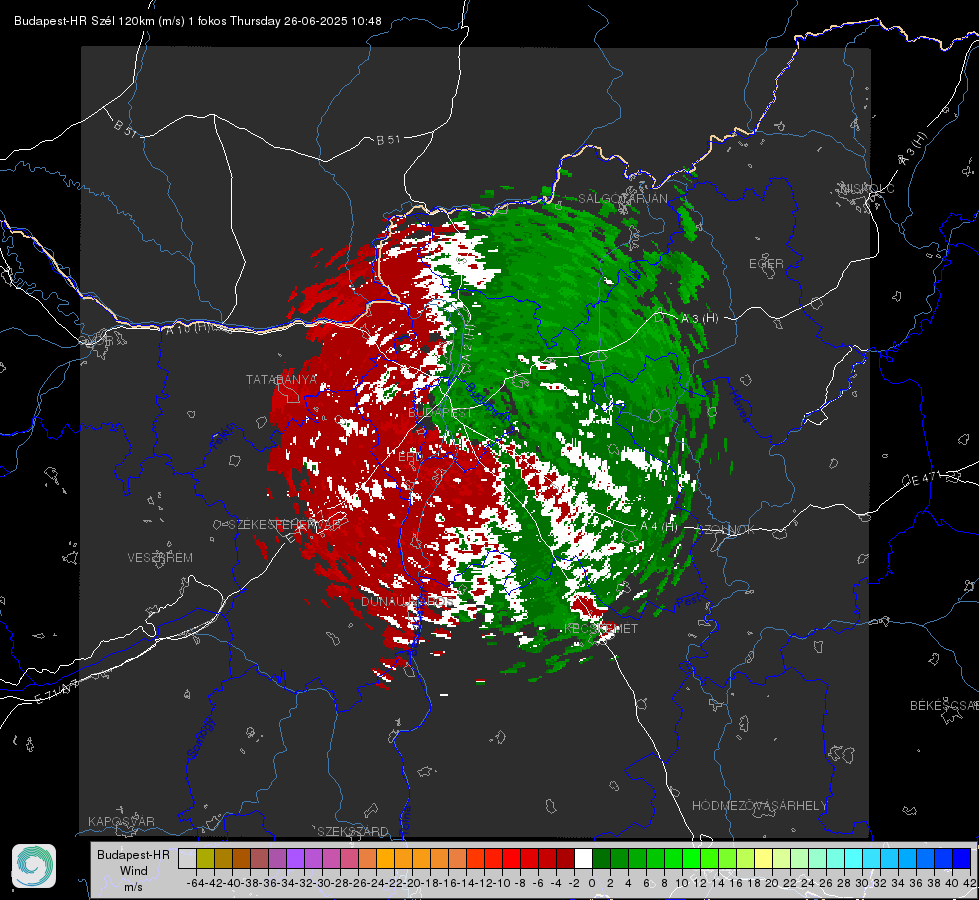Click the legend value label '42'
The image size is (979, 900).
click(969, 883)
